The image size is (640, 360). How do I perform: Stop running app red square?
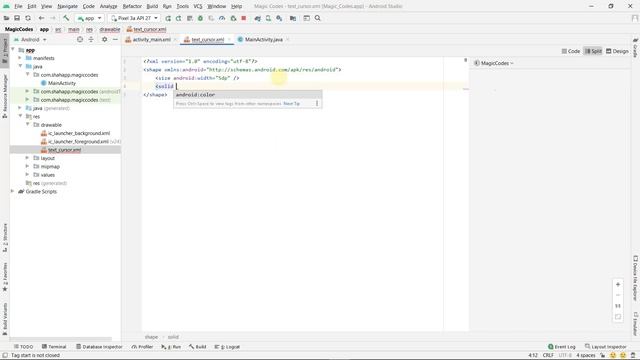[x=244, y=18]
